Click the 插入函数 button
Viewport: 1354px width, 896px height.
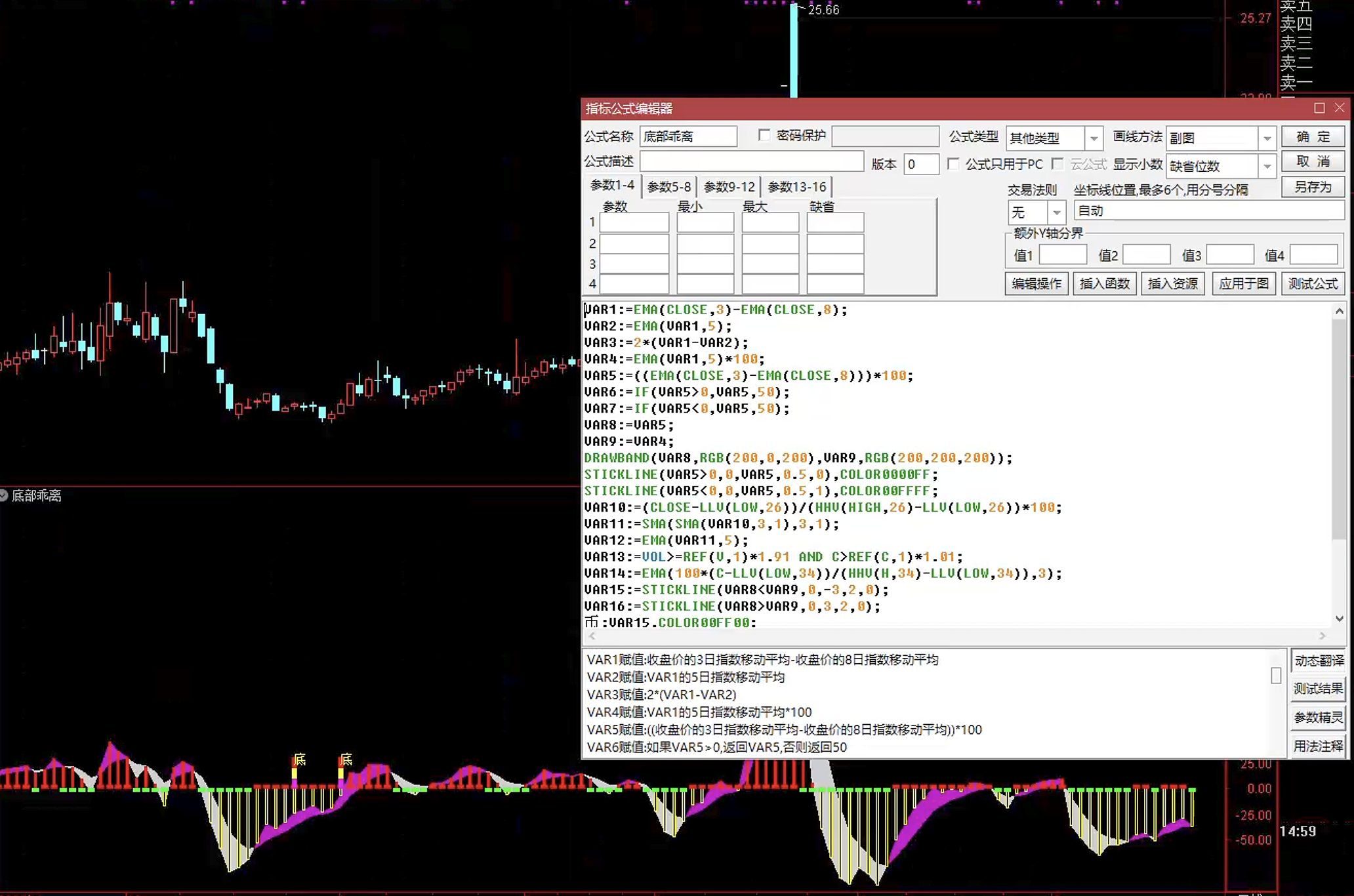(x=1105, y=283)
